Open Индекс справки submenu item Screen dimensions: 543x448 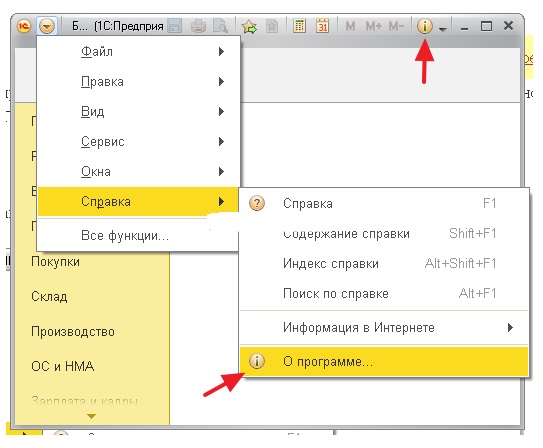384,263
